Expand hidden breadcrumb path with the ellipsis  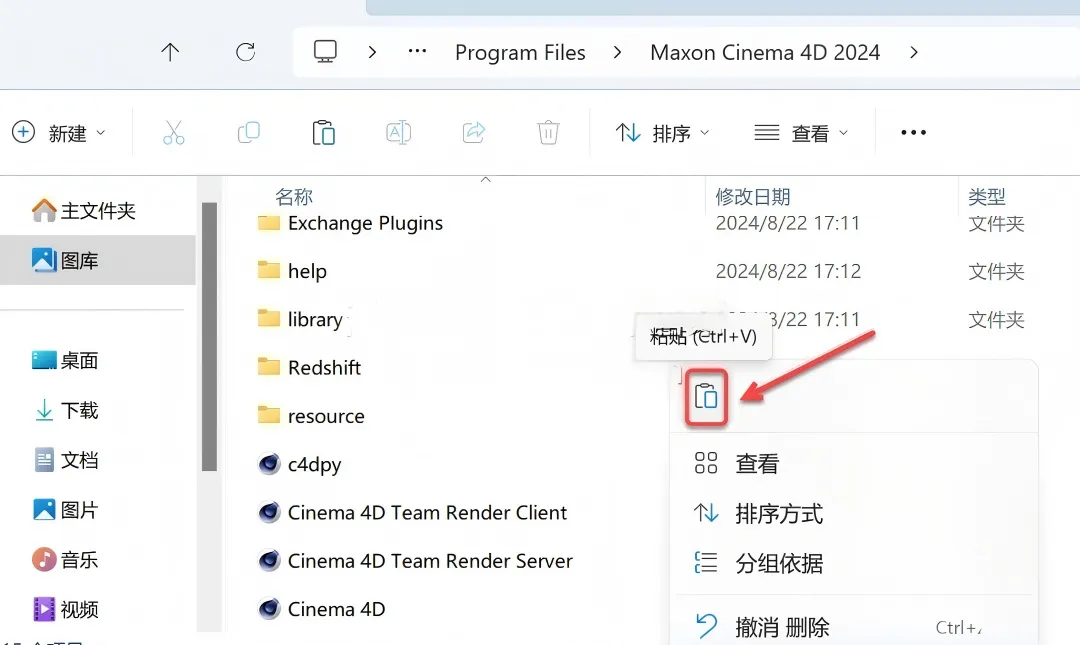click(x=417, y=51)
